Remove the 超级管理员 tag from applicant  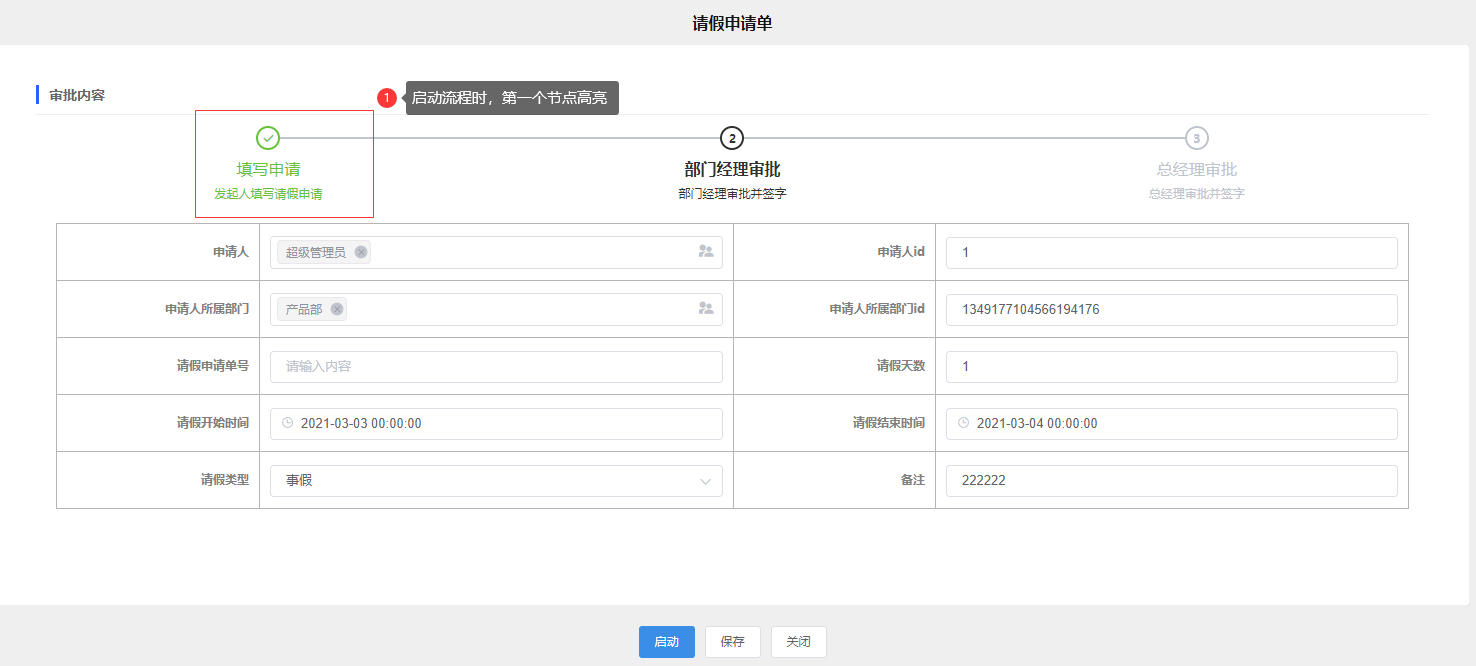coord(361,252)
